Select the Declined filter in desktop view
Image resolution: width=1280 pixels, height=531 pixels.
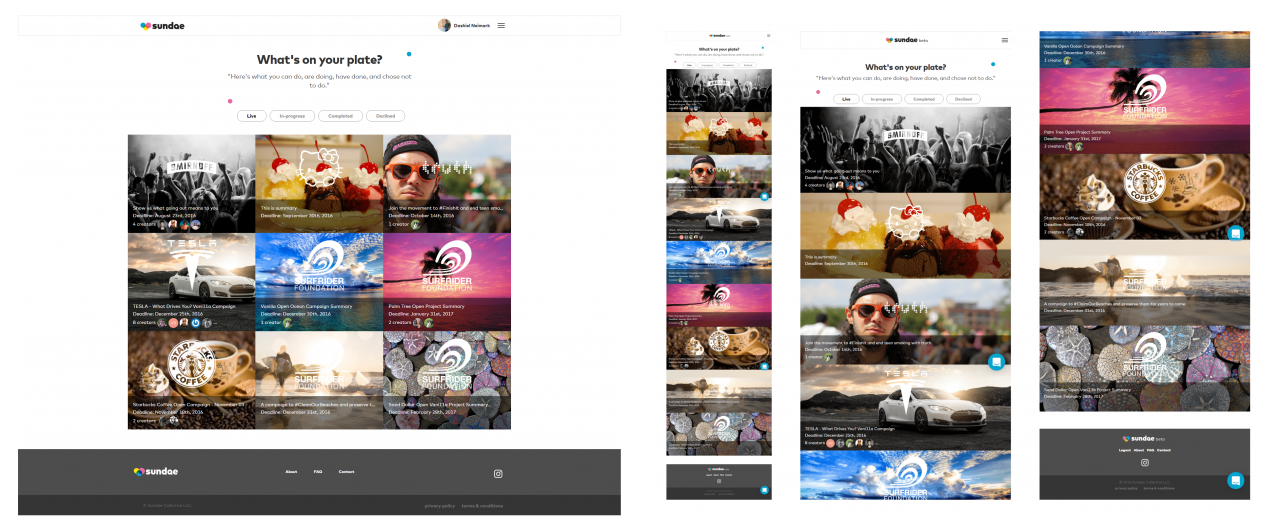click(385, 116)
